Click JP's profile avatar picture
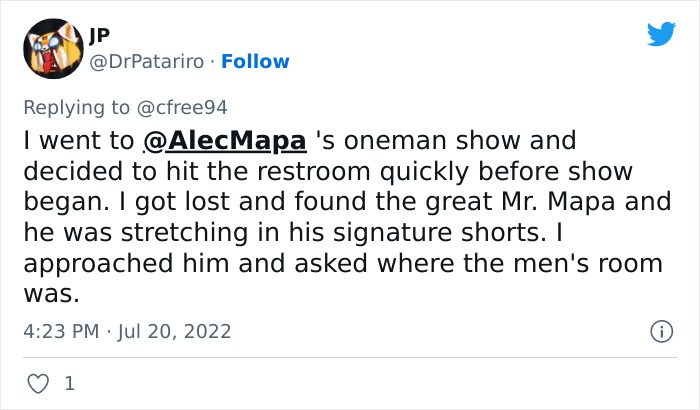Screen dimensions: 700x410 [x=53, y=47]
